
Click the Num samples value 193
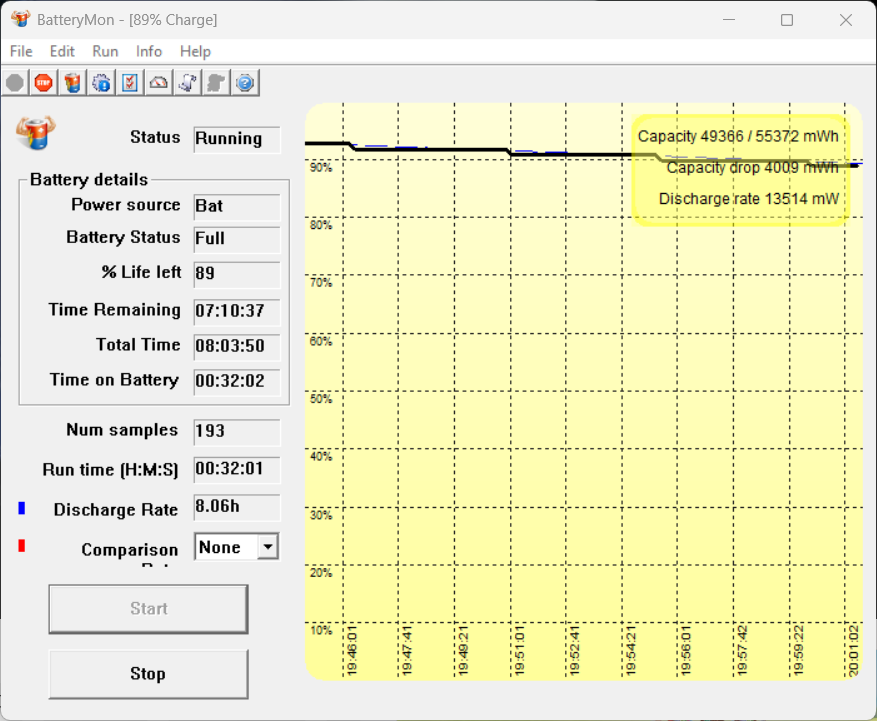pos(237,431)
